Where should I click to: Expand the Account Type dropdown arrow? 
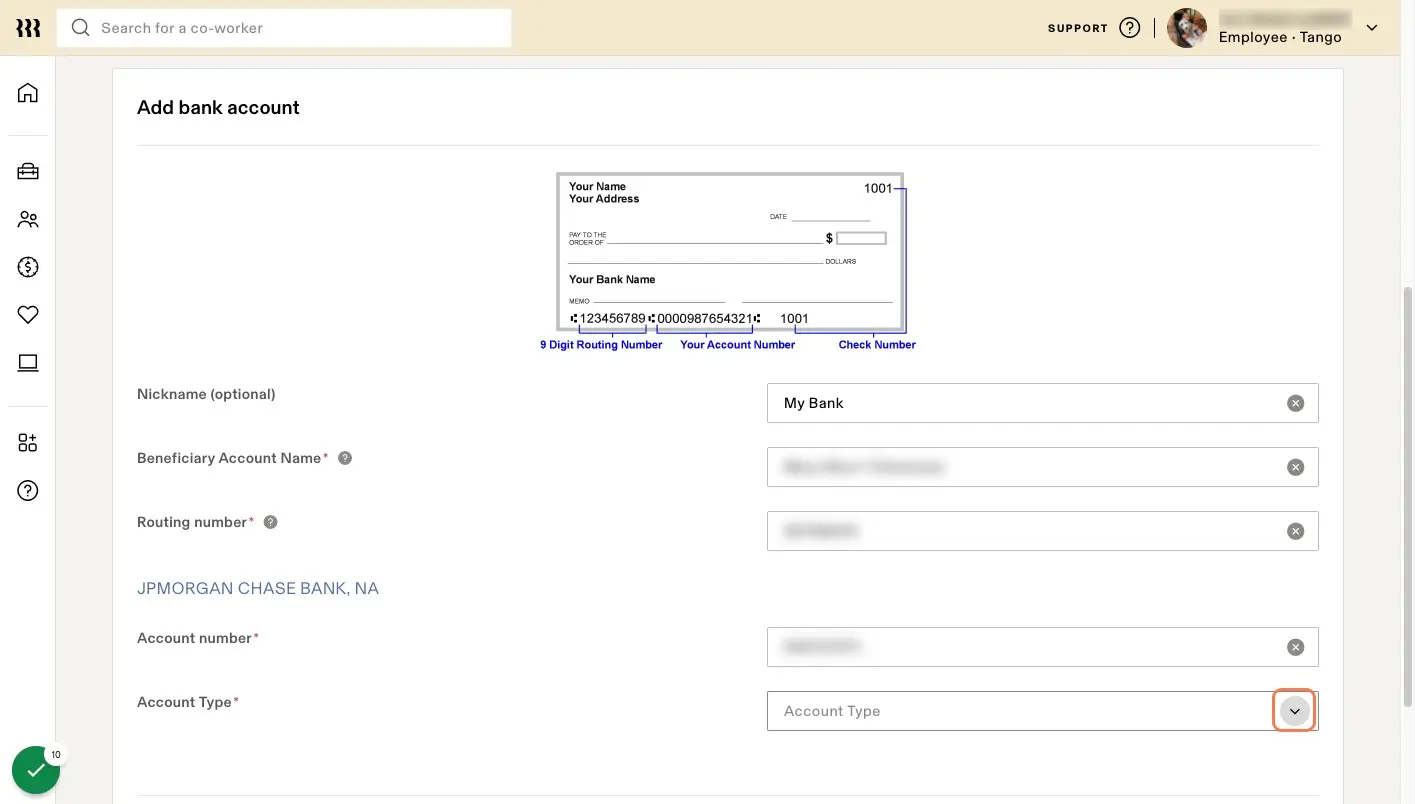[1294, 711]
